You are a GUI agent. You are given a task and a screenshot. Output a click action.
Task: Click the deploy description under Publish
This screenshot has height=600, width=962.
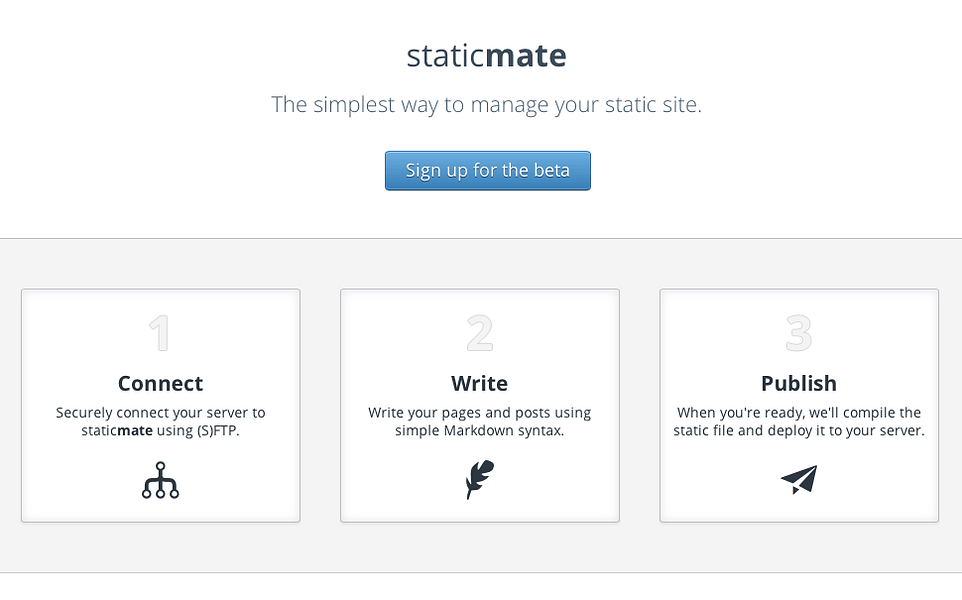[798, 420]
